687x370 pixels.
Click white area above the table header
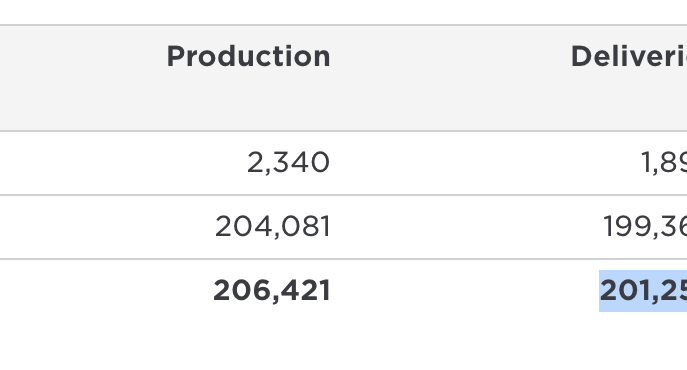point(344,12)
